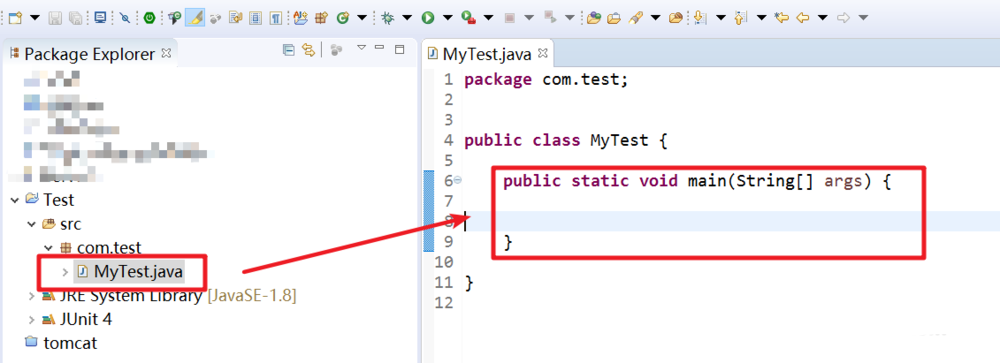
Task: Click 'package com.test;' code line
Action: (x=547, y=80)
